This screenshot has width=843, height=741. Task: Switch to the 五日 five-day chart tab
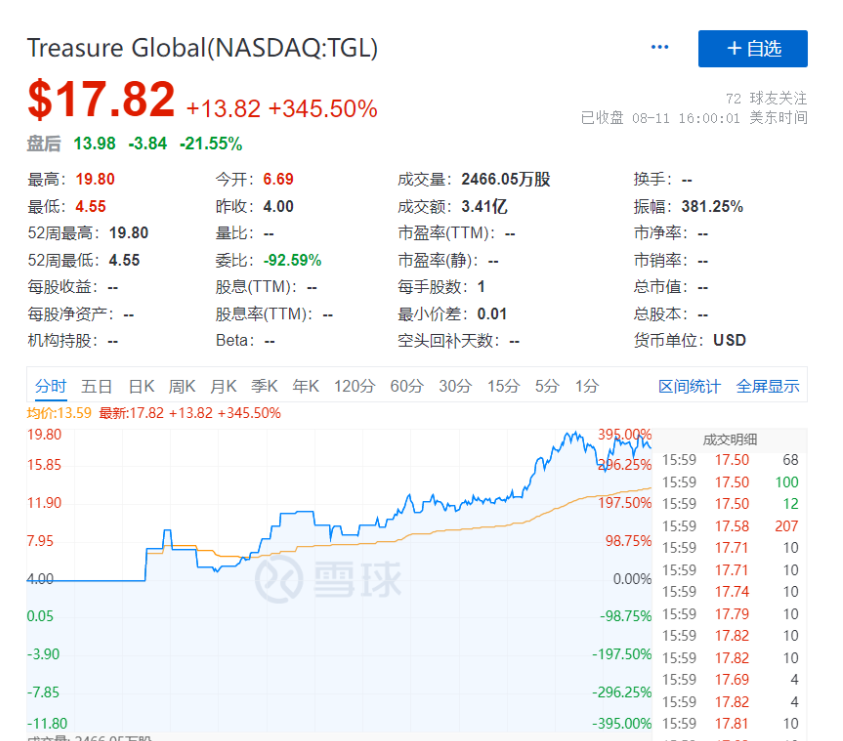97,386
